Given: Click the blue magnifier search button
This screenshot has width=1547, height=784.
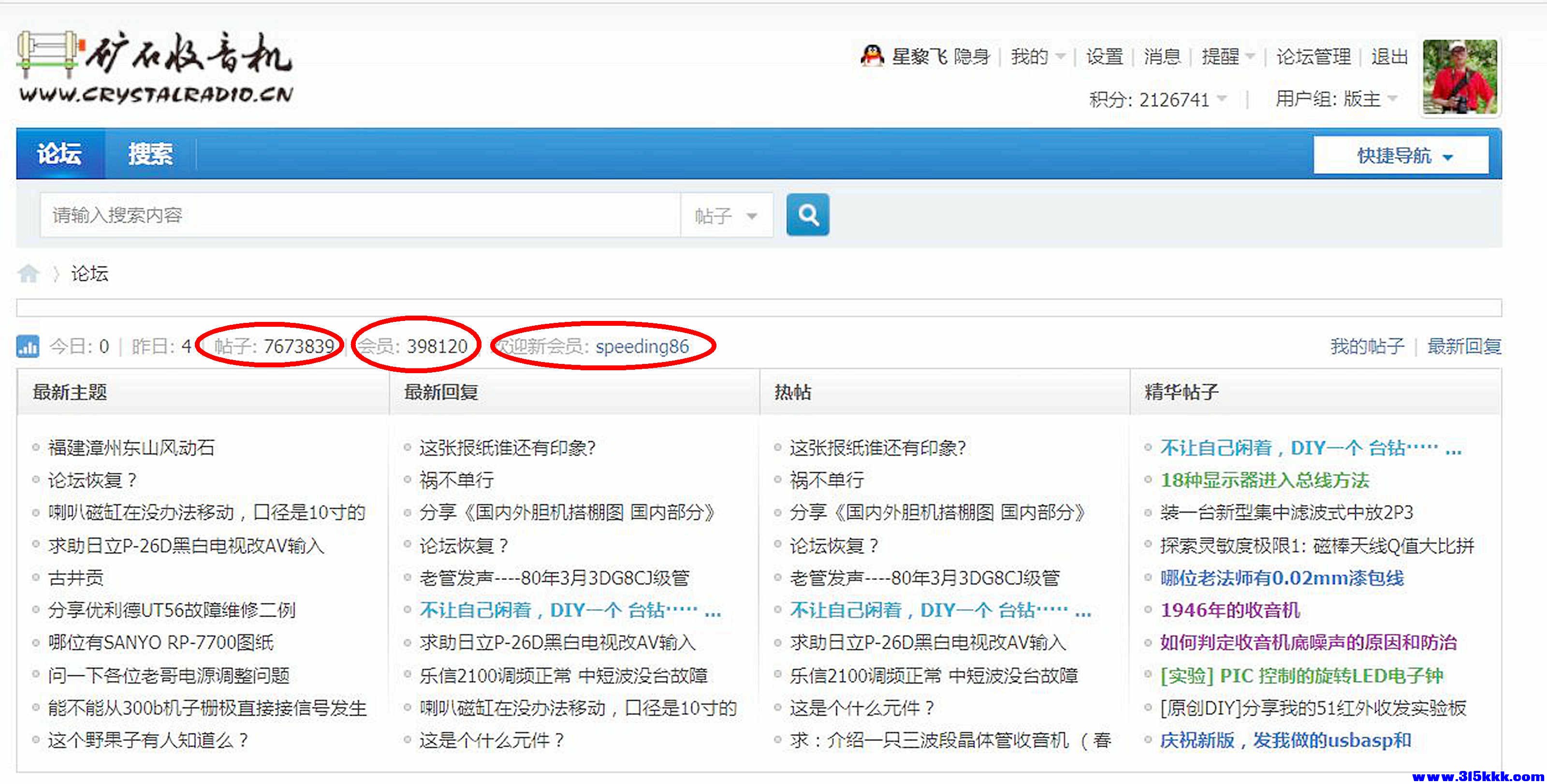Looking at the screenshot, I should (x=807, y=214).
